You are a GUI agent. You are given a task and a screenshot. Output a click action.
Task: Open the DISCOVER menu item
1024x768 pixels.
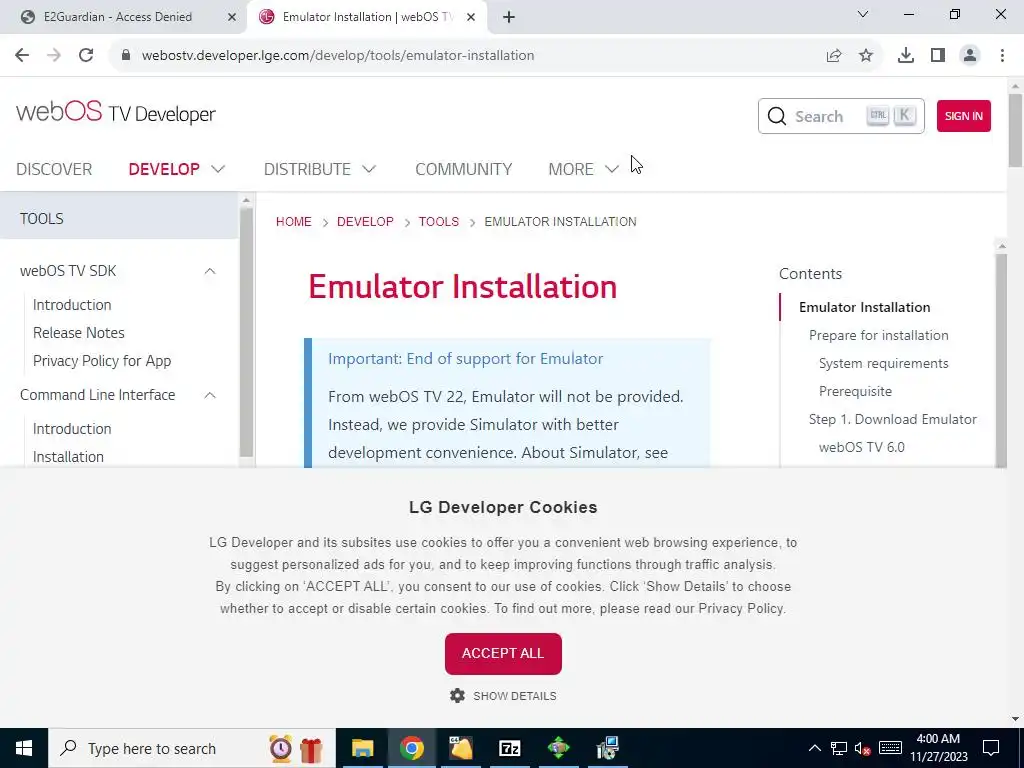point(54,169)
